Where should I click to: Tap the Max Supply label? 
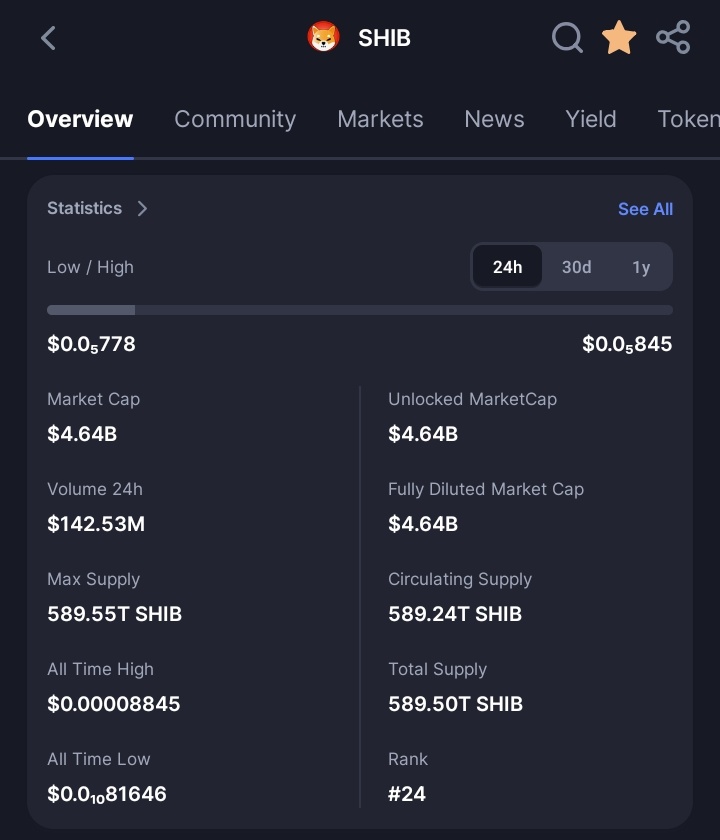point(94,579)
